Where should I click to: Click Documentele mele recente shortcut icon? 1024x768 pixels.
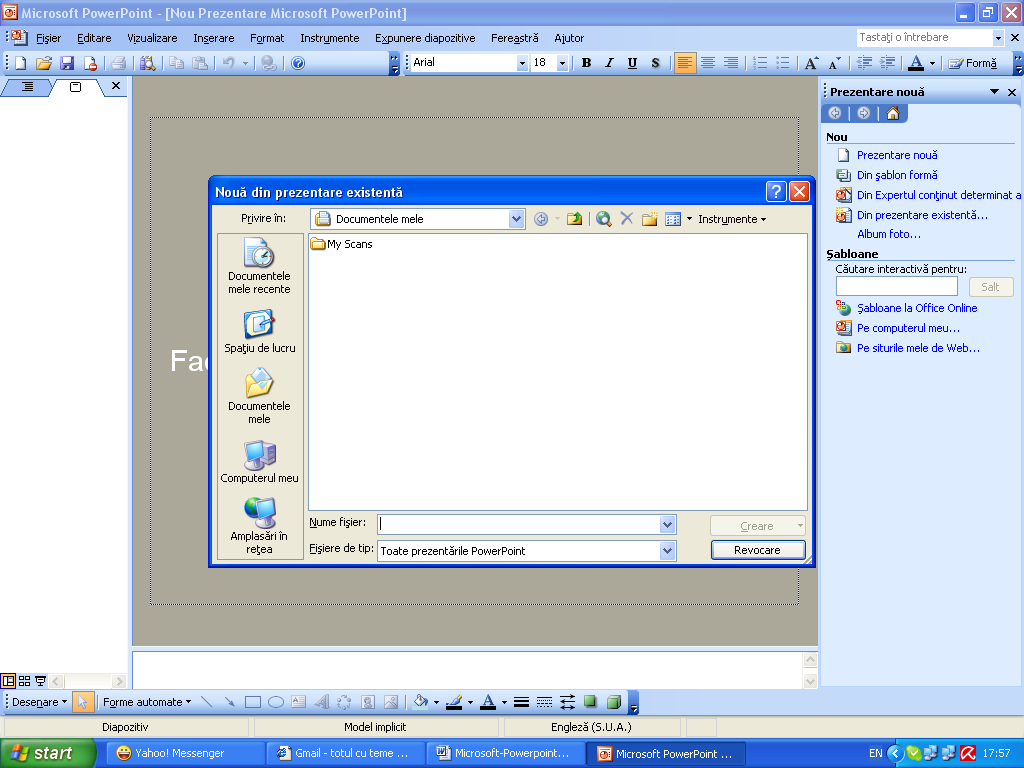259,266
